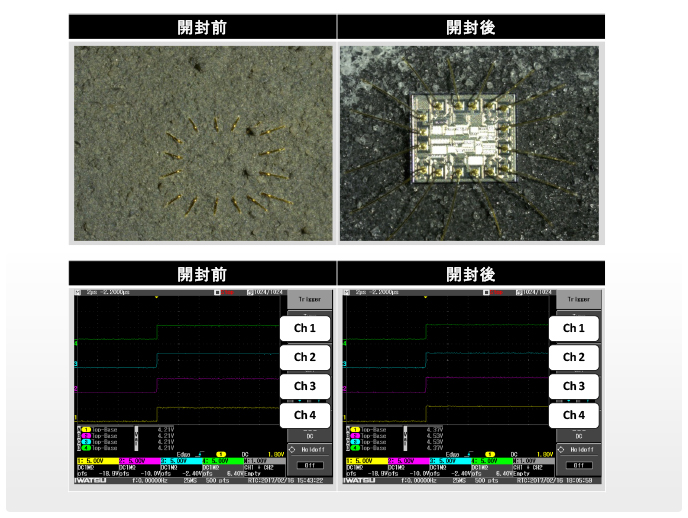Select cyan '3: 5.00V' scale box, right scope

pyautogui.click(x=450, y=461)
